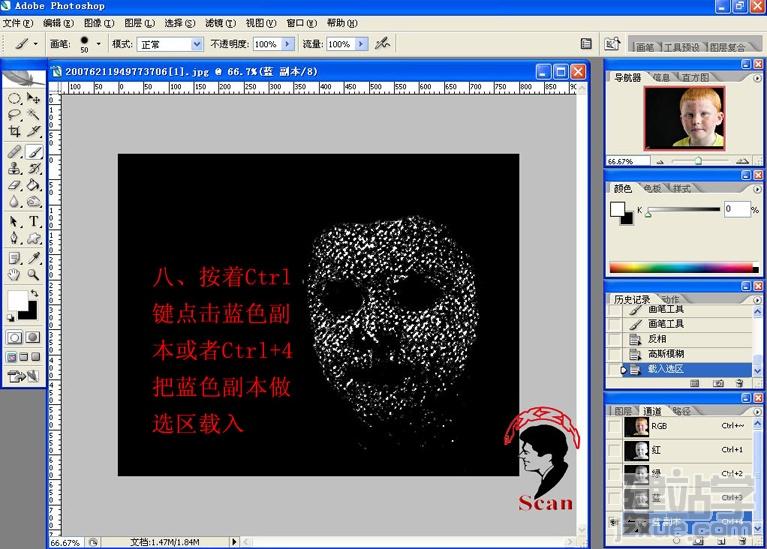Open the 滤镜 menu
767x549 pixels.
(x=220, y=23)
